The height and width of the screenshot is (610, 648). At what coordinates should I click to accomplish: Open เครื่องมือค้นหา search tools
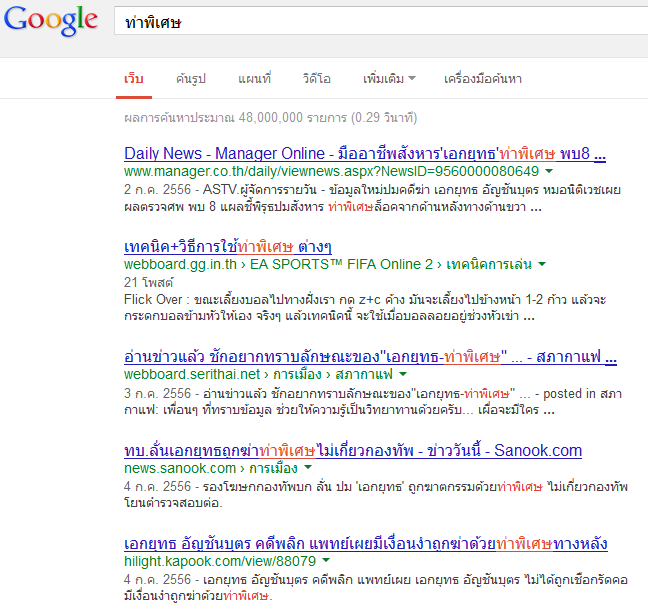click(483, 78)
